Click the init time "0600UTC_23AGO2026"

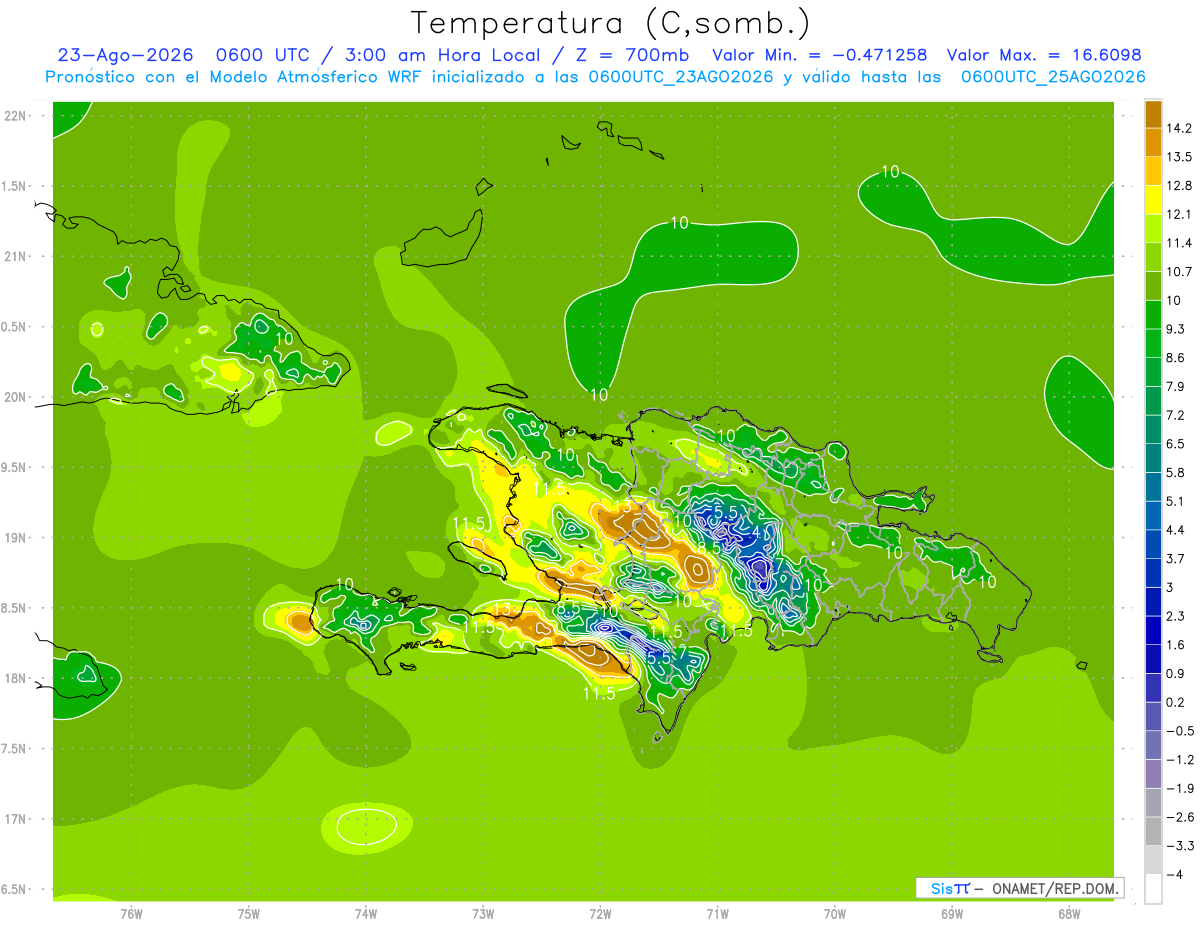tap(680, 77)
